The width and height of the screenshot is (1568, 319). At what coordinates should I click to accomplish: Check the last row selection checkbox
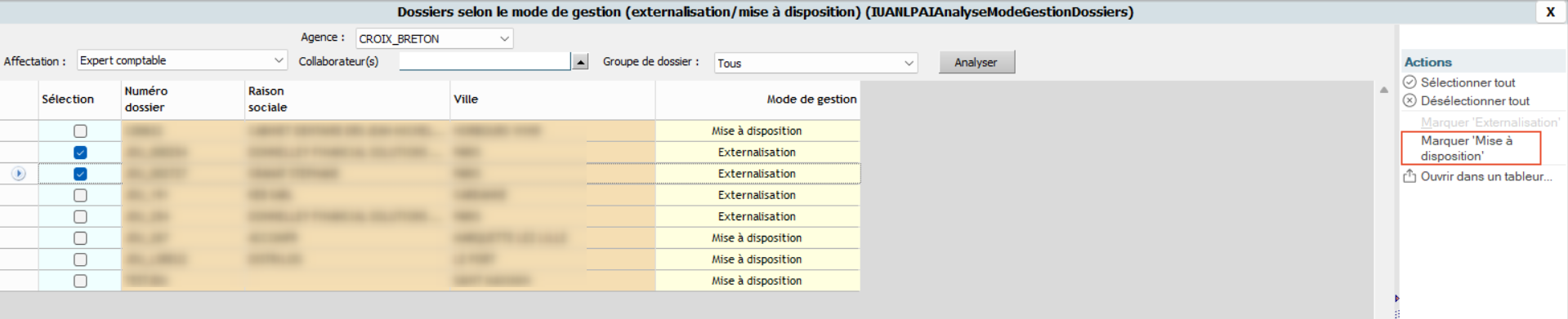[x=80, y=281]
